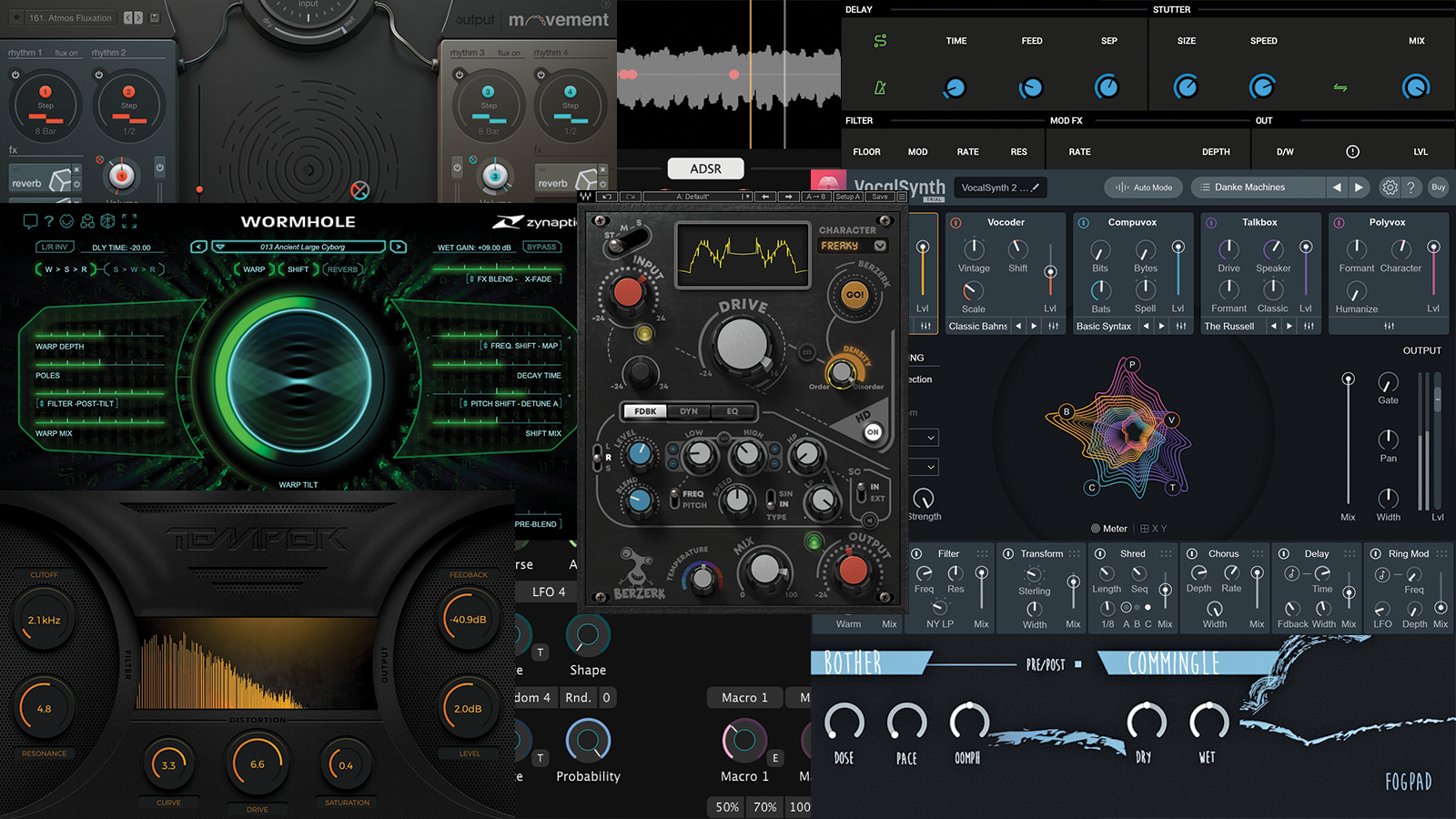Go to previous VocalSynth preset
Image resolution: width=1456 pixels, height=819 pixels.
[x=1337, y=187]
